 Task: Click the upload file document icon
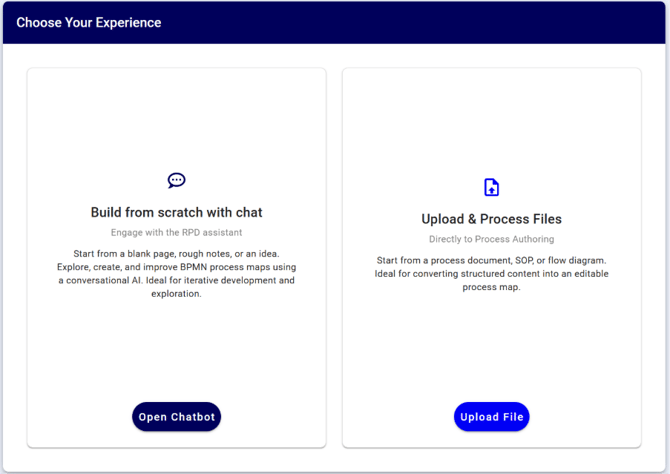[x=491, y=187]
